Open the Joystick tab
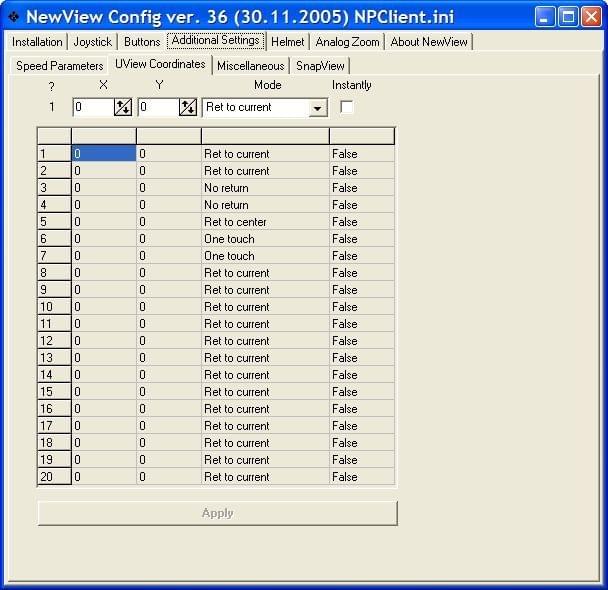 (x=92, y=42)
